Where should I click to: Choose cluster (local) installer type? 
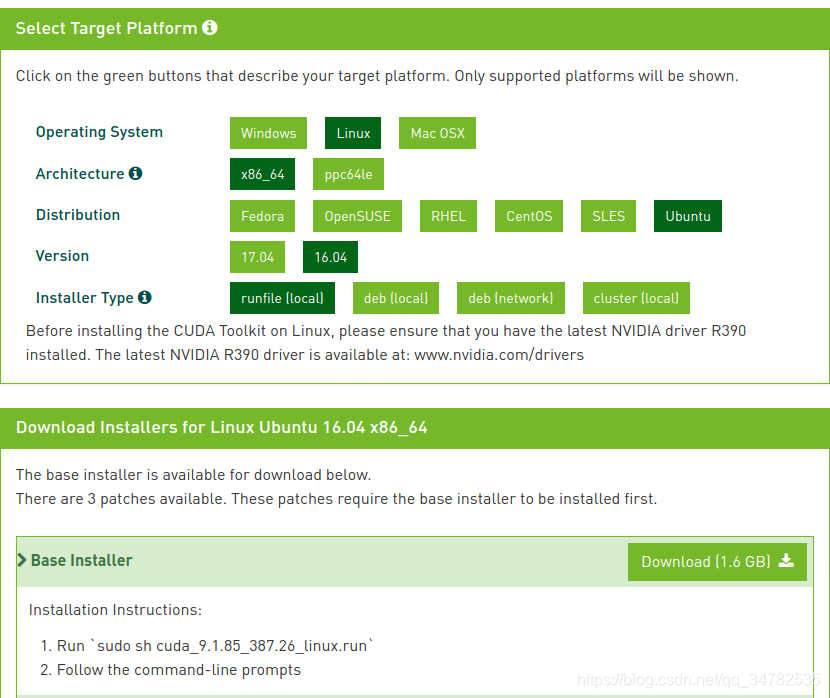(636, 298)
